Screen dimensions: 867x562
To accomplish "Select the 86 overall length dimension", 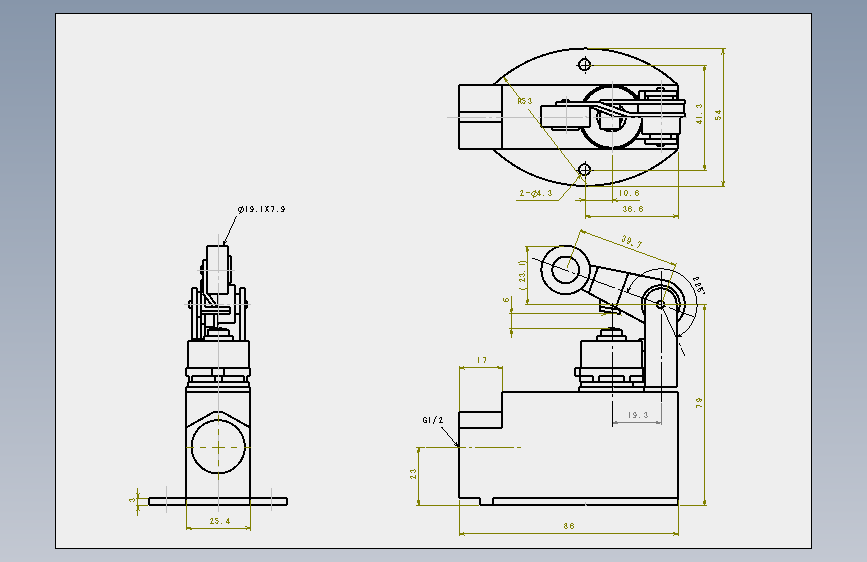I will [x=569, y=526].
